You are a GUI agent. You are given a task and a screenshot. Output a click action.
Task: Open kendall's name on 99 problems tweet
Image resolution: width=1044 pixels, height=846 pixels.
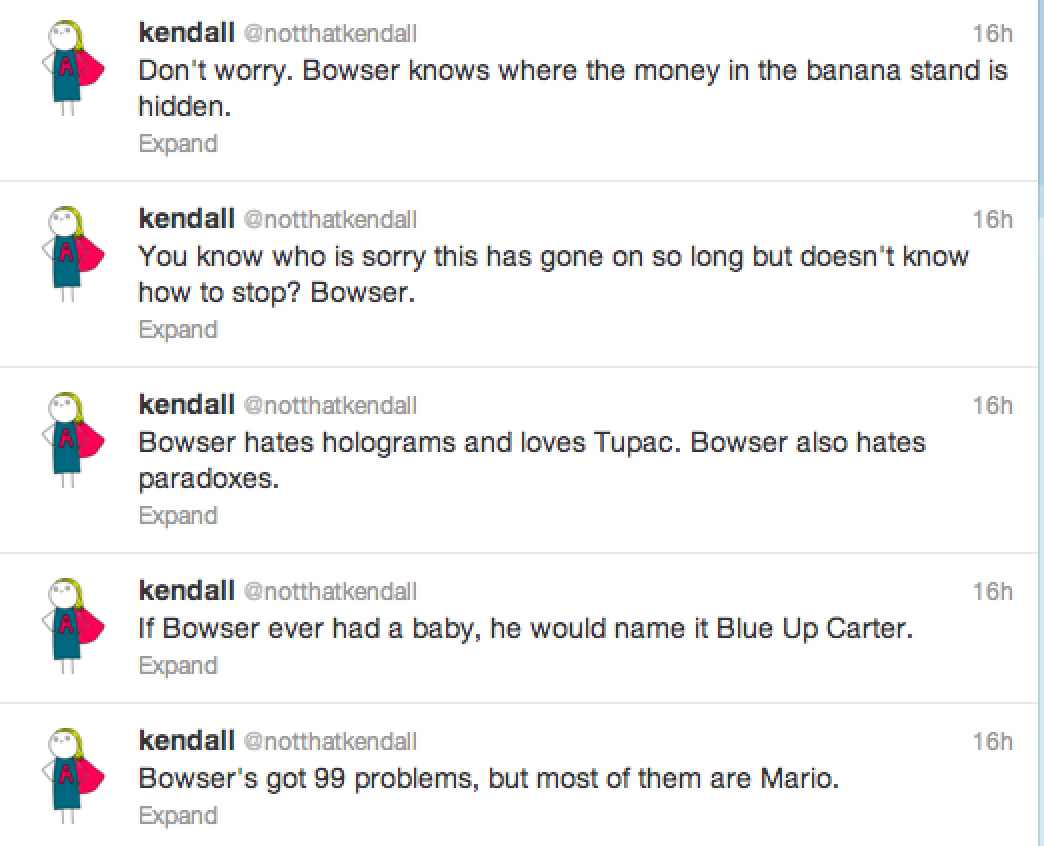pos(186,740)
